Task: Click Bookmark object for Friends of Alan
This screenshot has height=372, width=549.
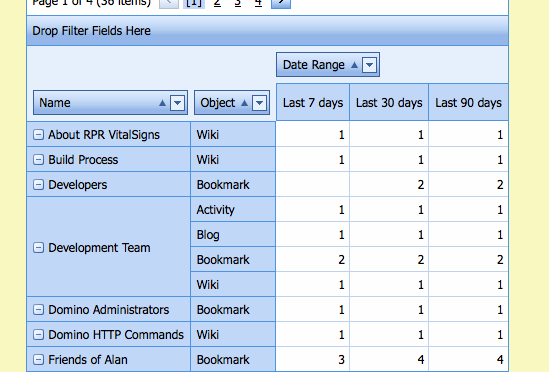Action: click(x=233, y=360)
